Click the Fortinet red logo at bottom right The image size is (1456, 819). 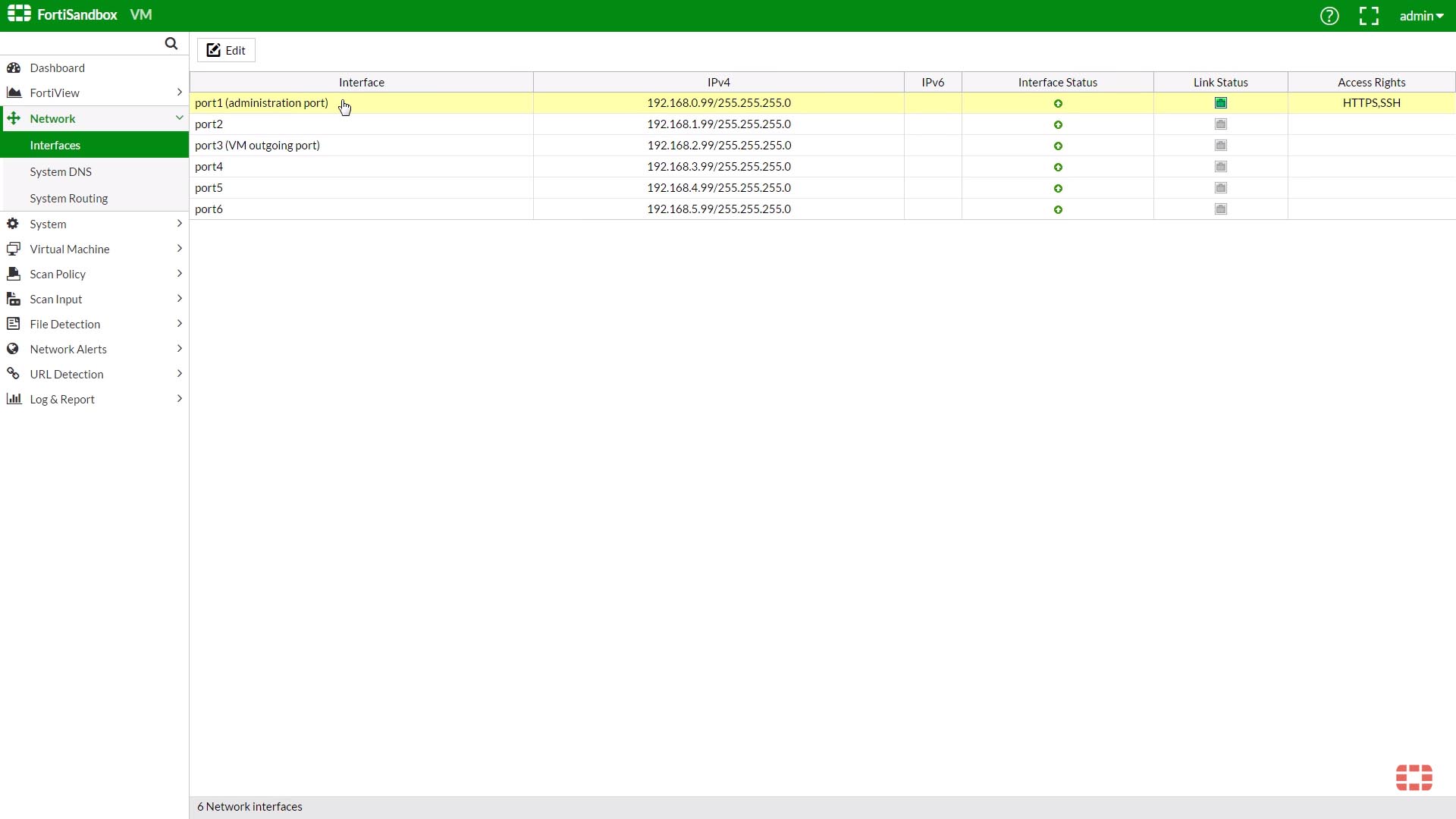pyautogui.click(x=1414, y=777)
